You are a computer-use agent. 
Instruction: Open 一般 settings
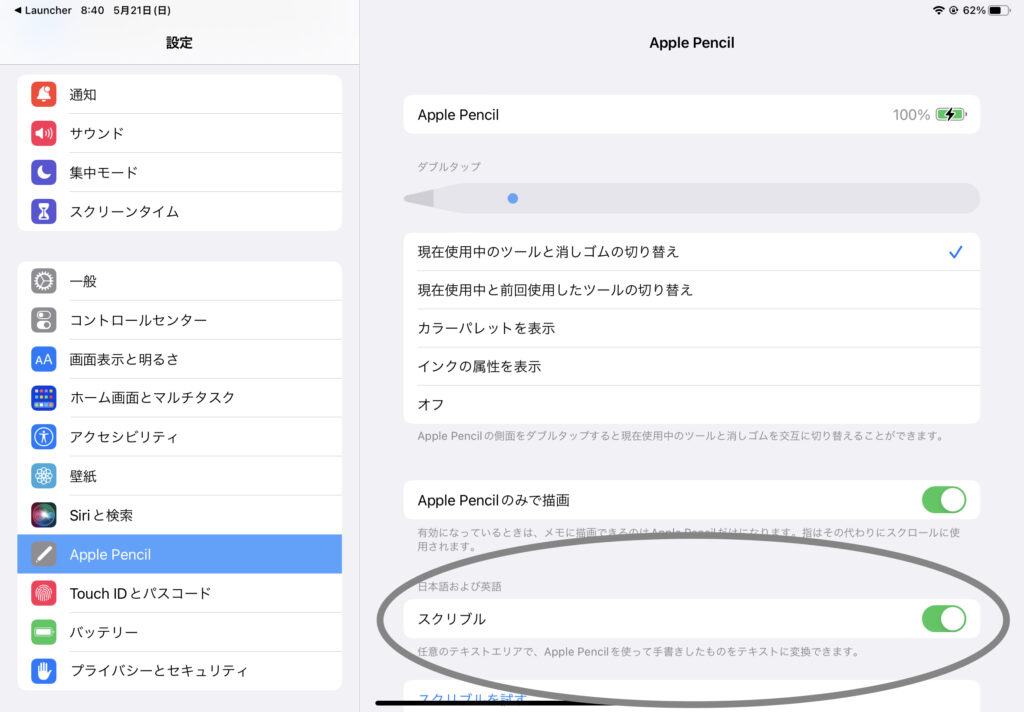pyautogui.click(x=180, y=281)
